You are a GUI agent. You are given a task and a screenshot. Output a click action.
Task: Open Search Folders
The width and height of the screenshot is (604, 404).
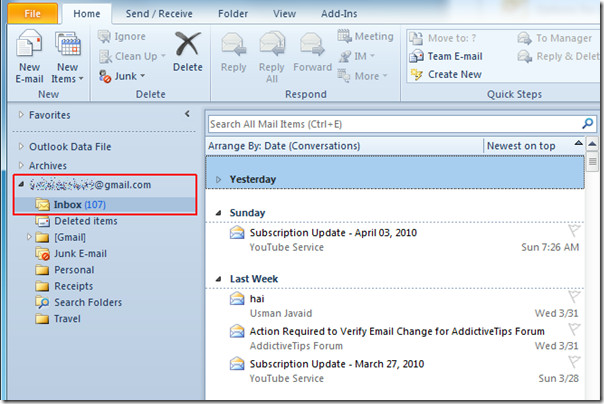78,302
